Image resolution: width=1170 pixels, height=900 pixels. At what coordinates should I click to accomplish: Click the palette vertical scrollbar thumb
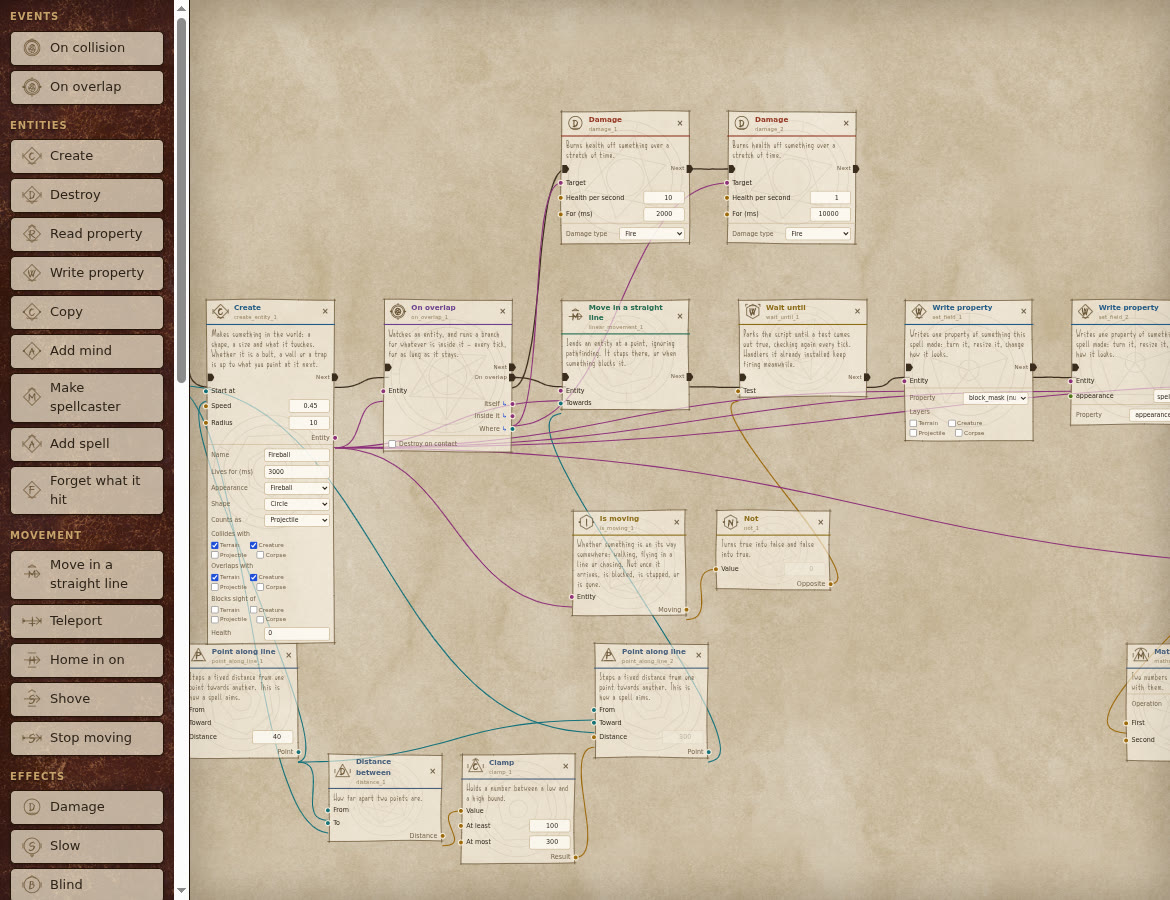click(x=181, y=200)
